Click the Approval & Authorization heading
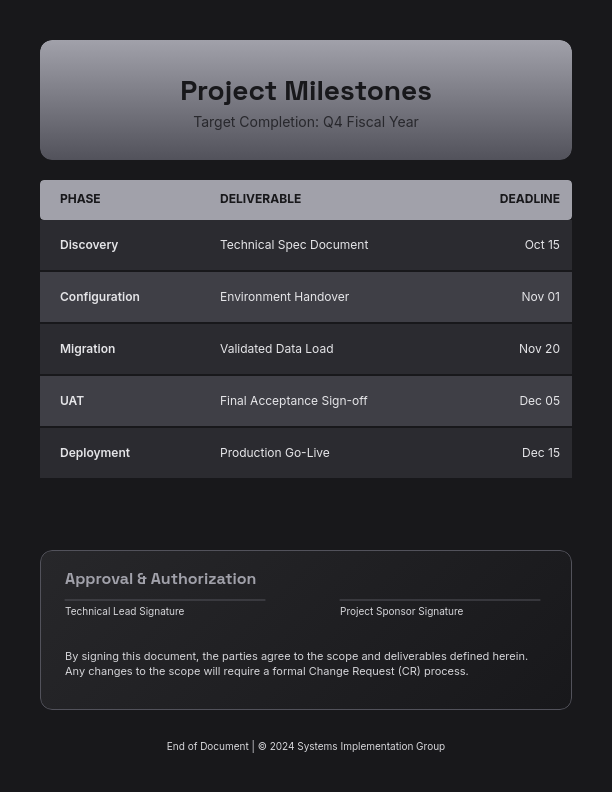This screenshot has width=612, height=792. click(160, 579)
